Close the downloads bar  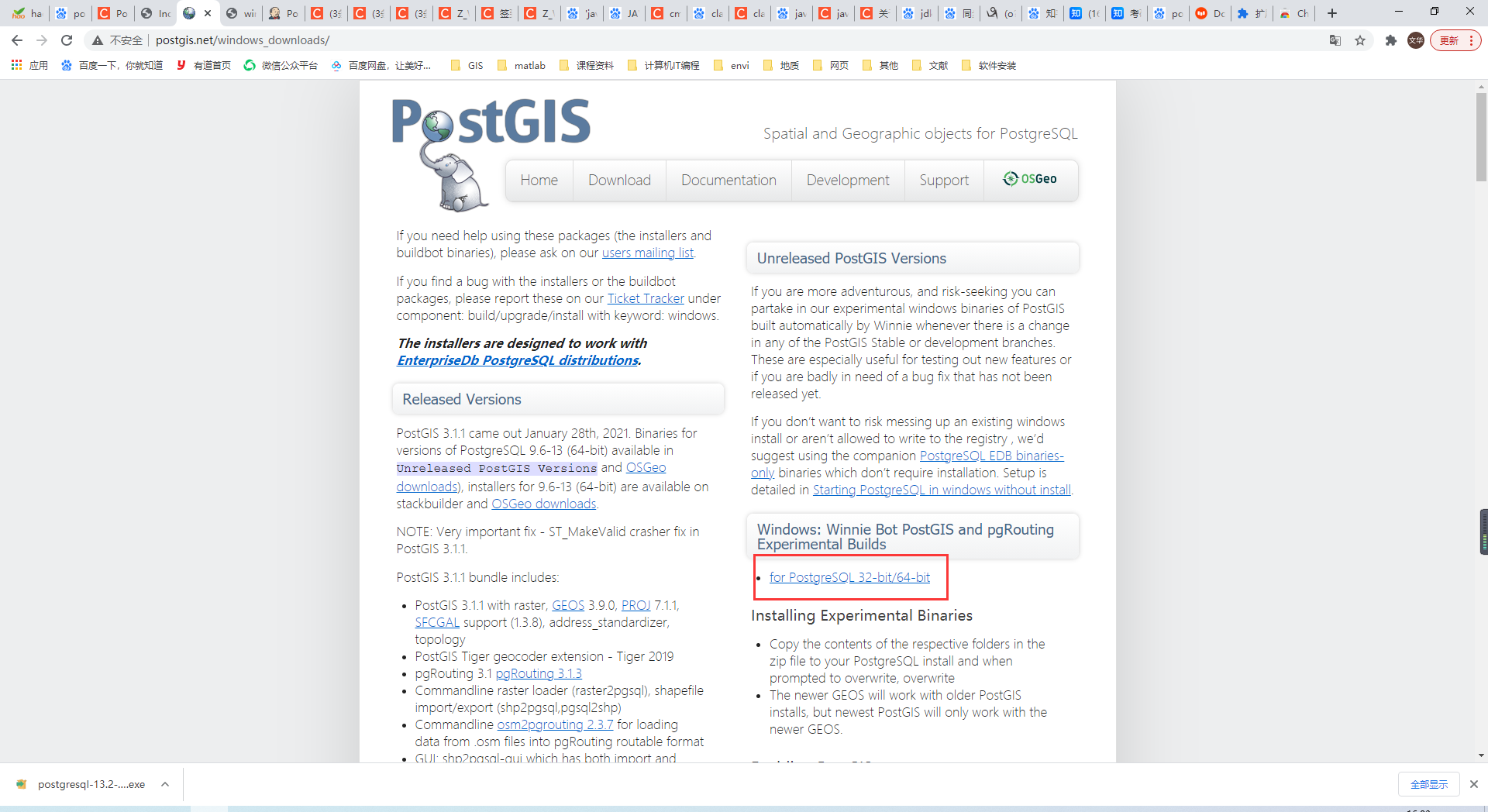1474,784
